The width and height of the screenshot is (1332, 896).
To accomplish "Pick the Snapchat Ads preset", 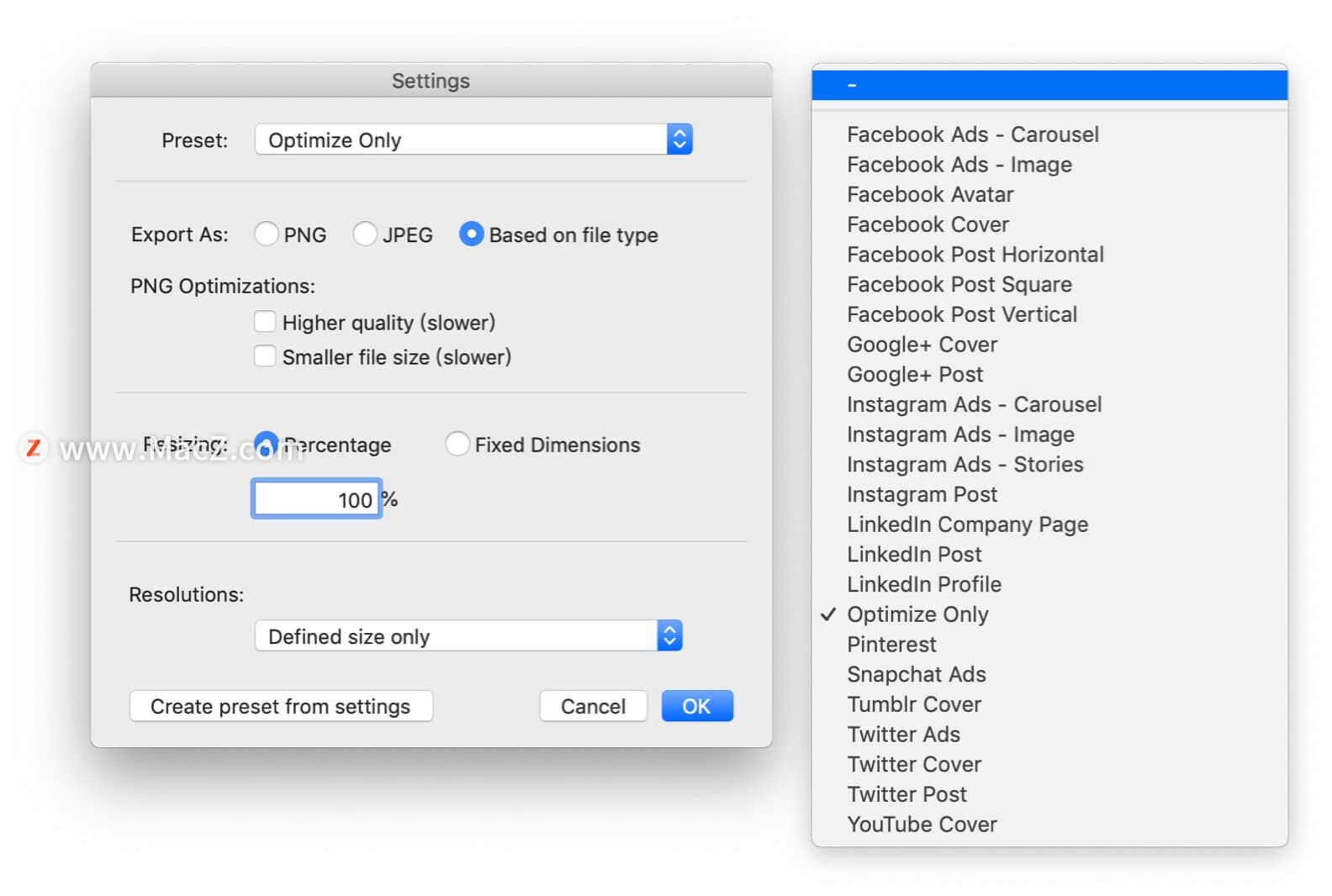I will pyautogui.click(x=1049, y=674).
